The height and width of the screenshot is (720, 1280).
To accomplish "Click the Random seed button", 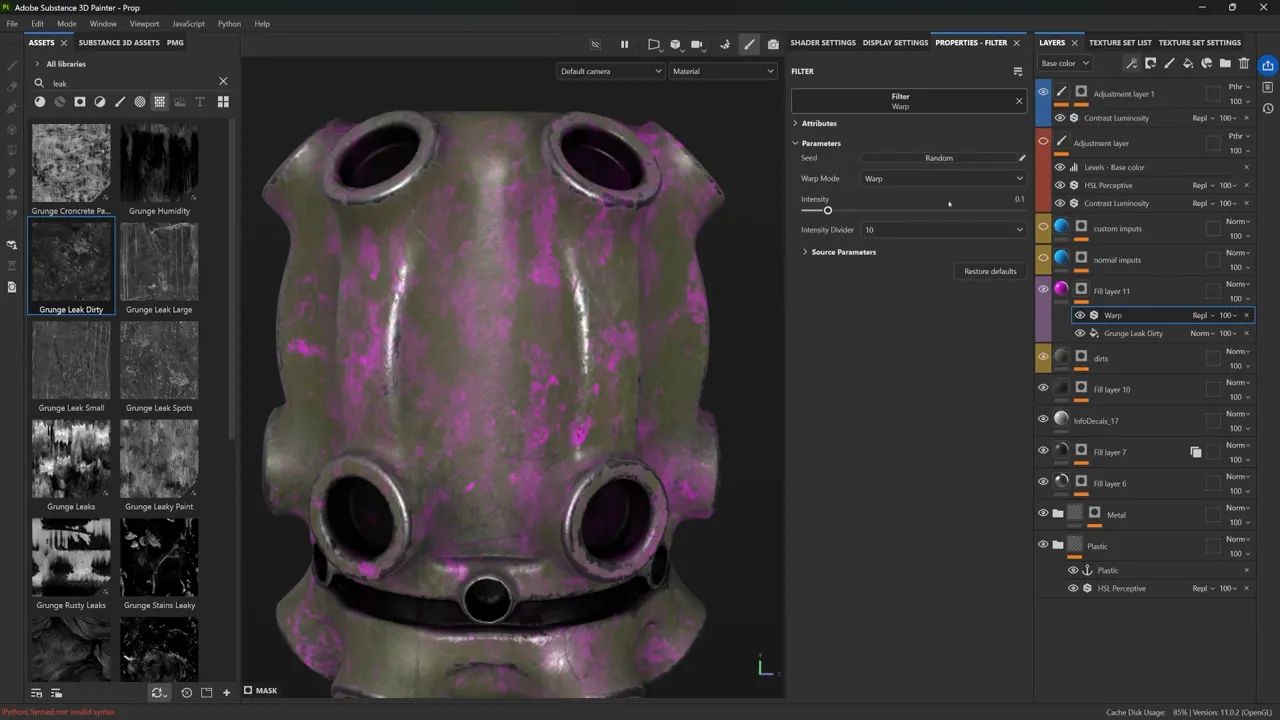I will (938, 158).
